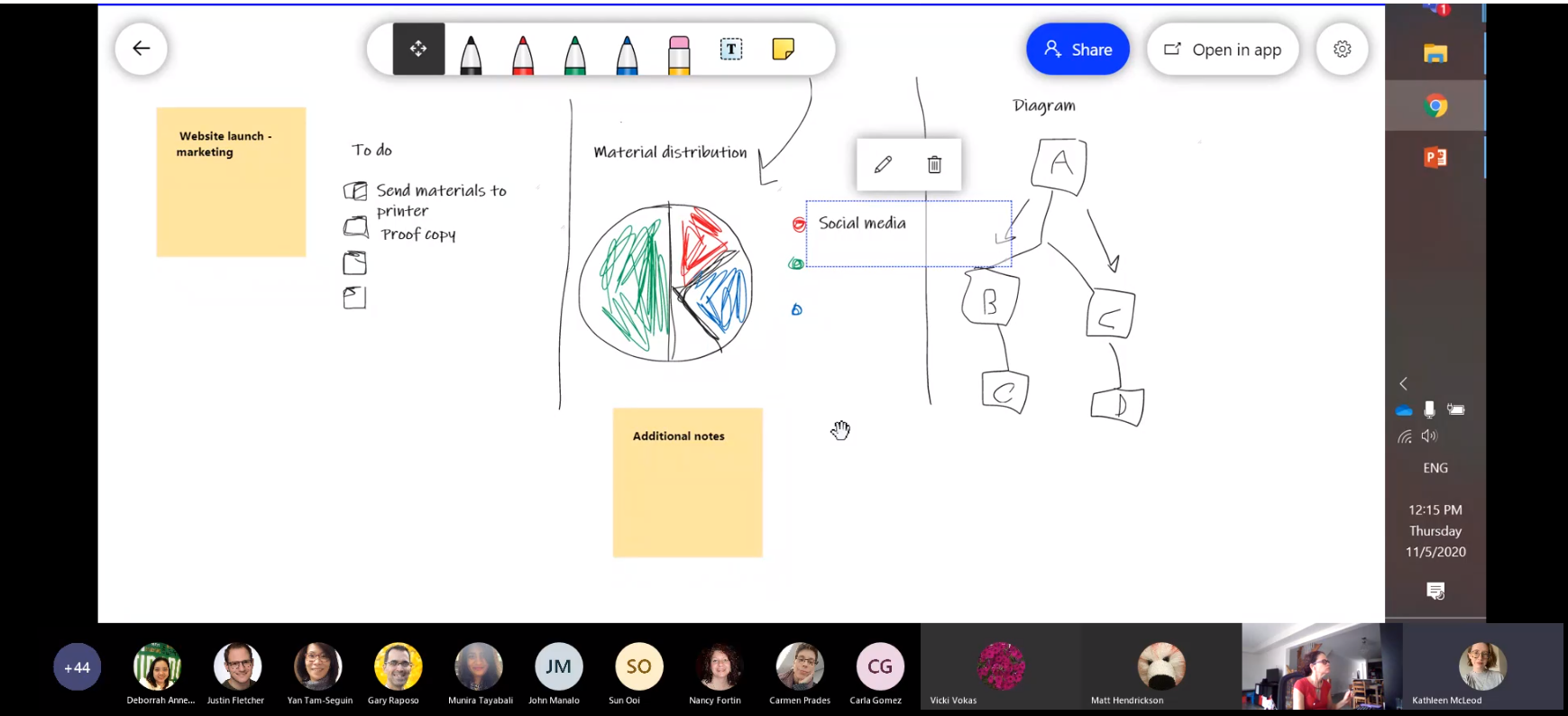1568x716 pixels.
Task: Open volume speaker tray icon
Action: tap(1429, 436)
